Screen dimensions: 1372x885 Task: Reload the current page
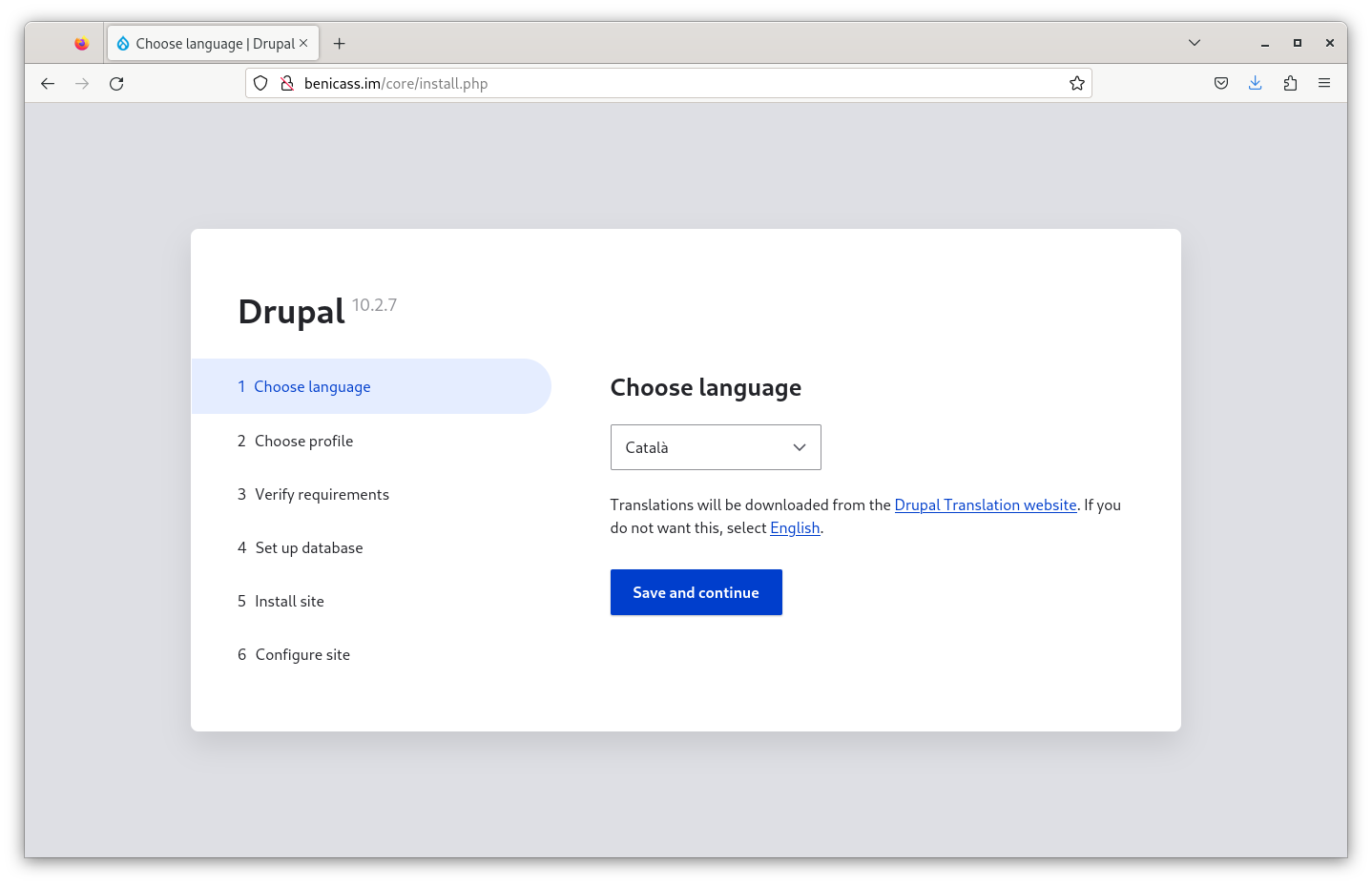point(116,84)
